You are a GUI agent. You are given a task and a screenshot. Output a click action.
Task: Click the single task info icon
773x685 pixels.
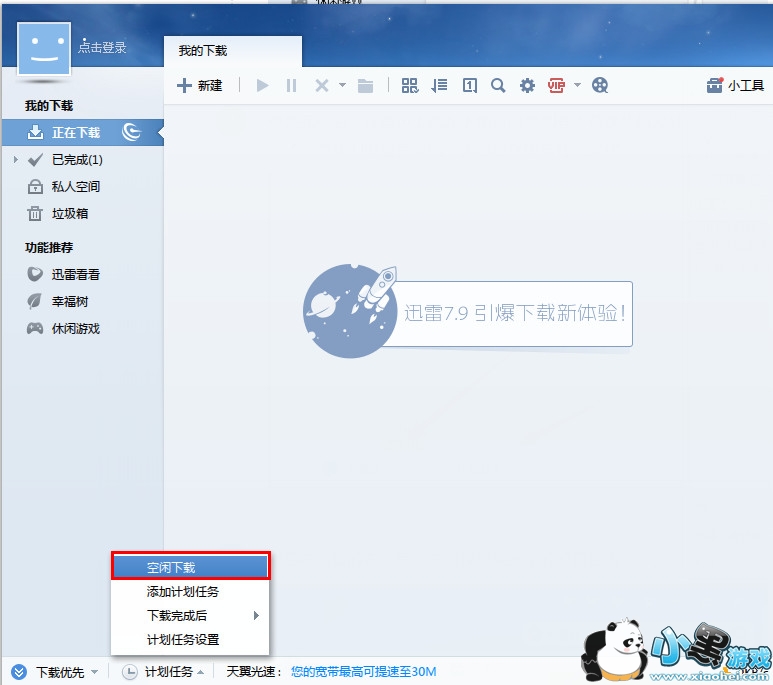coord(469,86)
